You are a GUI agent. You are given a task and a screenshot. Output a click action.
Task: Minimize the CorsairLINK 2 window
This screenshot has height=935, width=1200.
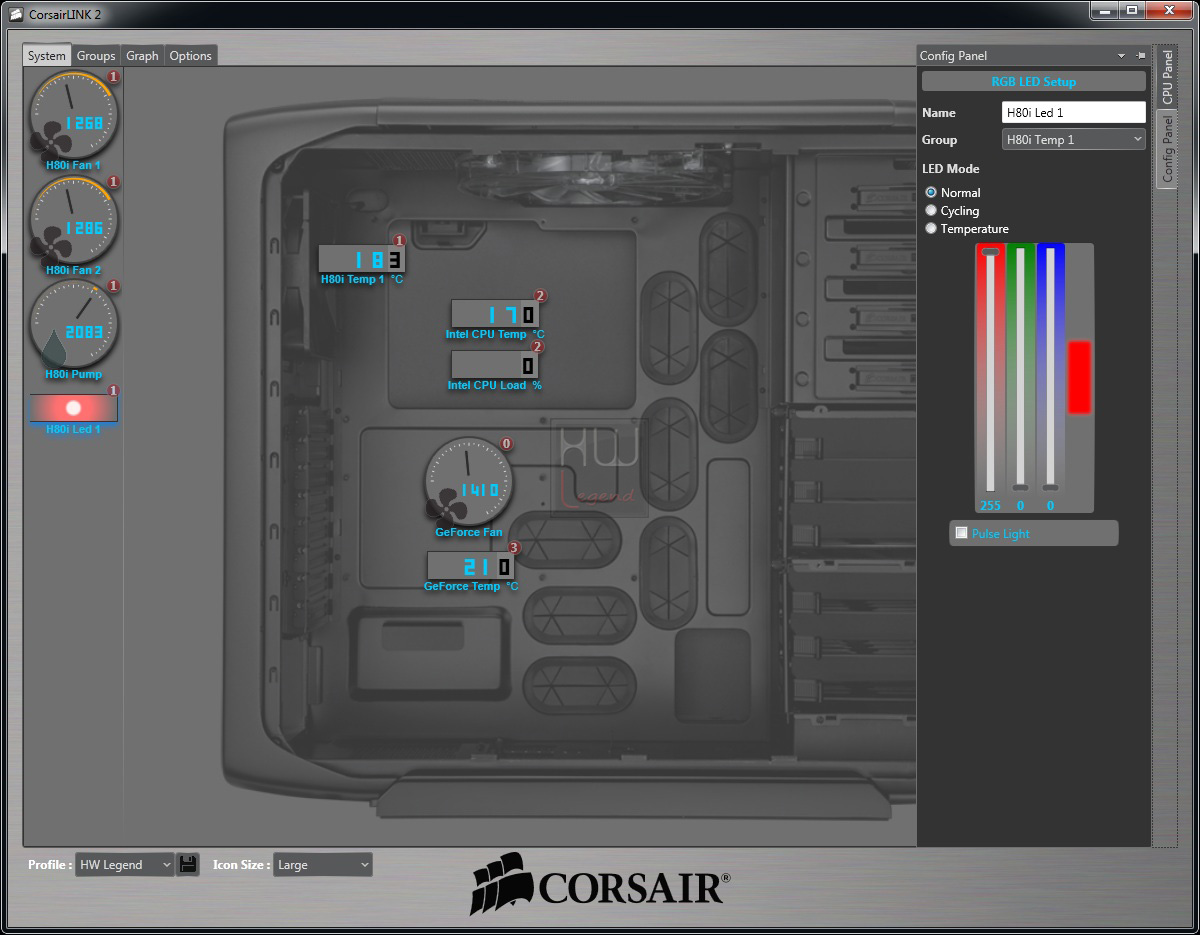tap(1106, 10)
